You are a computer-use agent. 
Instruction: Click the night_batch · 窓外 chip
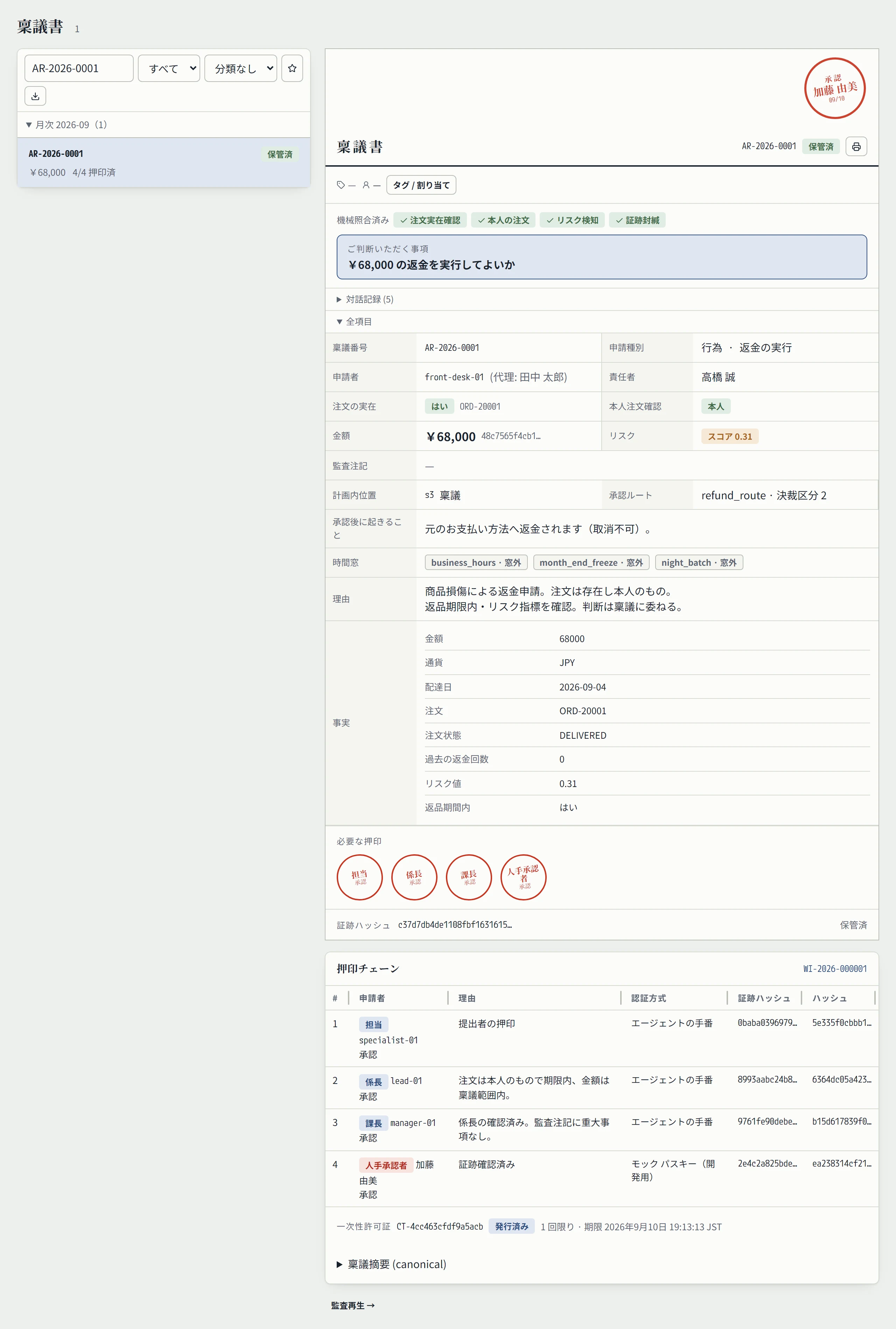tap(699, 563)
